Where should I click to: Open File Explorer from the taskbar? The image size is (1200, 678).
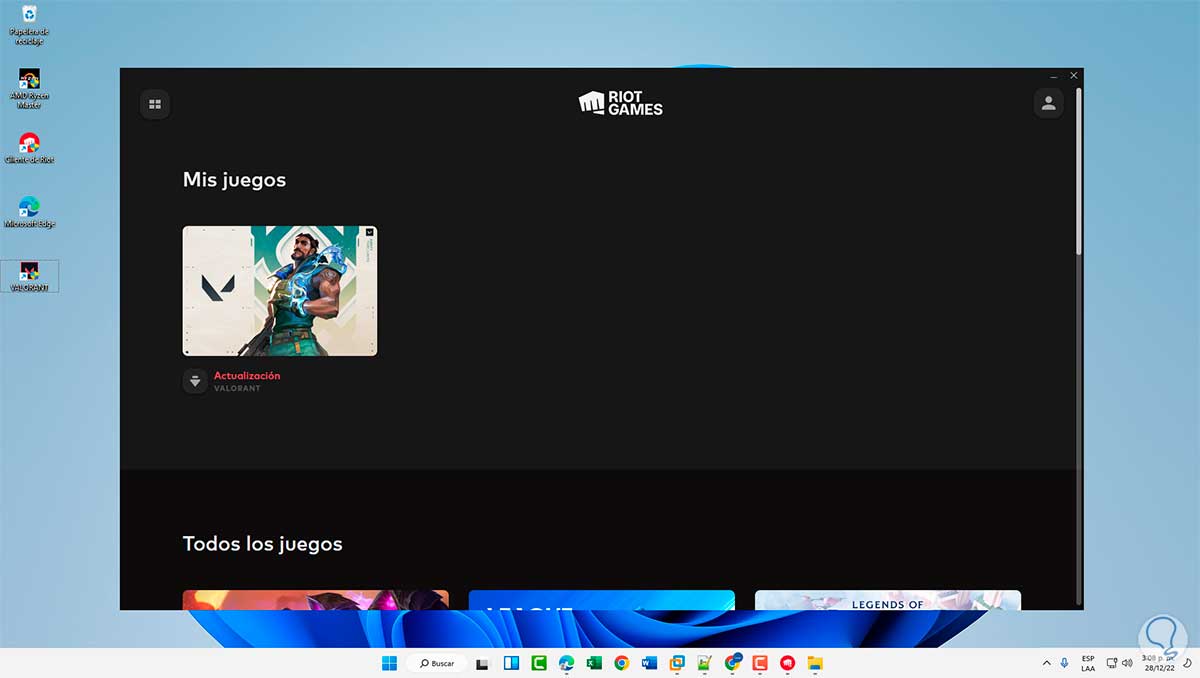coord(815,663)
